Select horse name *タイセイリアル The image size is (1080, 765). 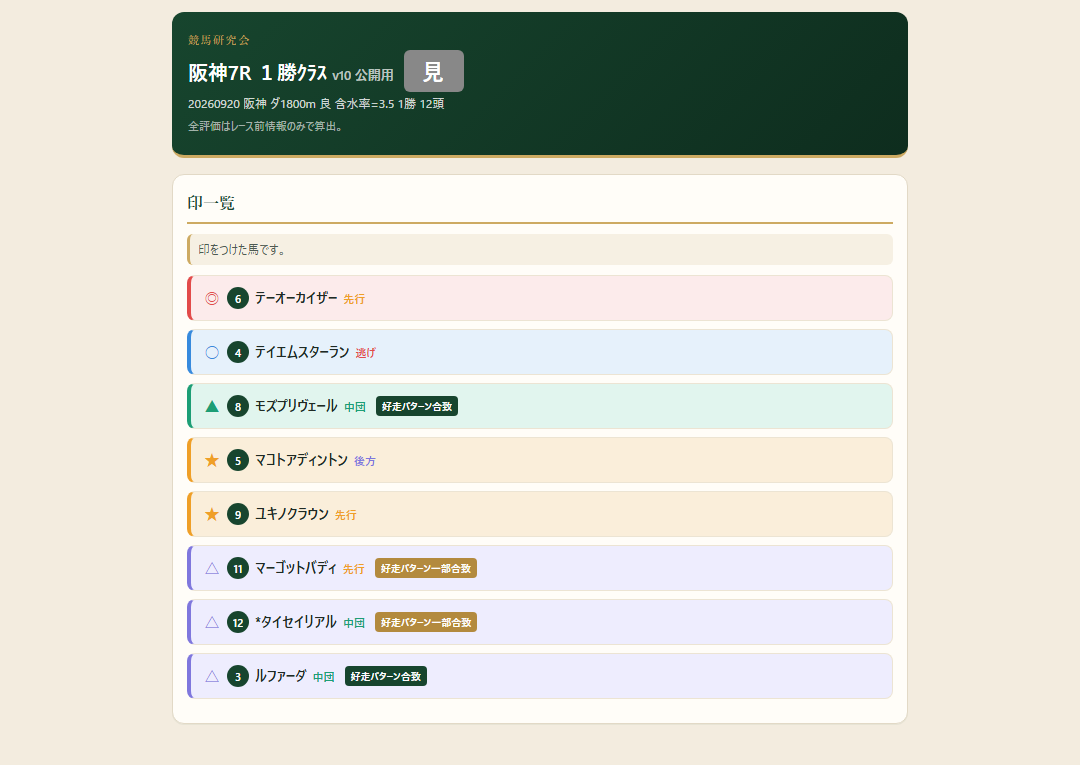pos(295,621)
